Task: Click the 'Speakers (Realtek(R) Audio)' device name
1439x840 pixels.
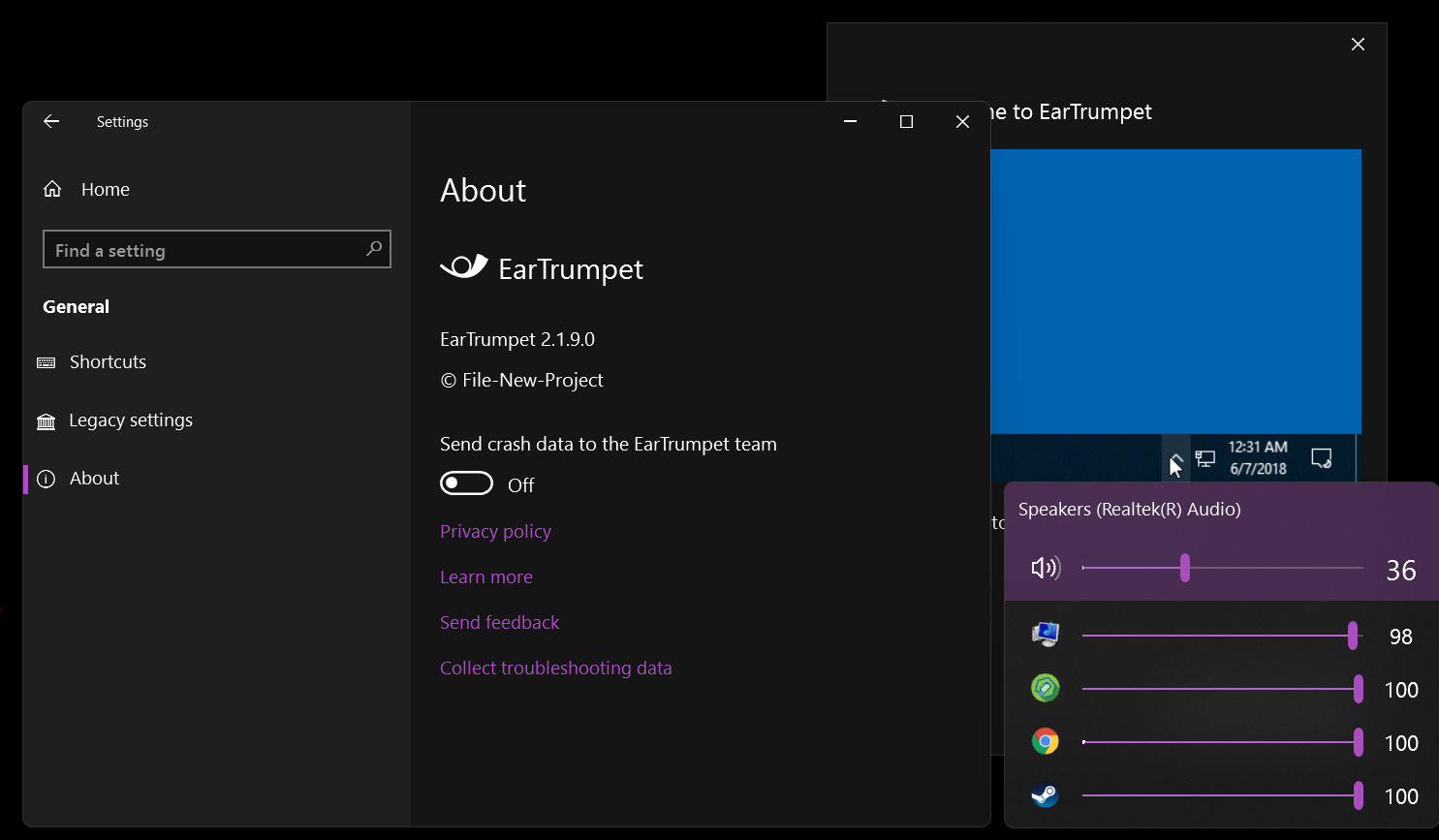Action: [x=1130, y=510]
